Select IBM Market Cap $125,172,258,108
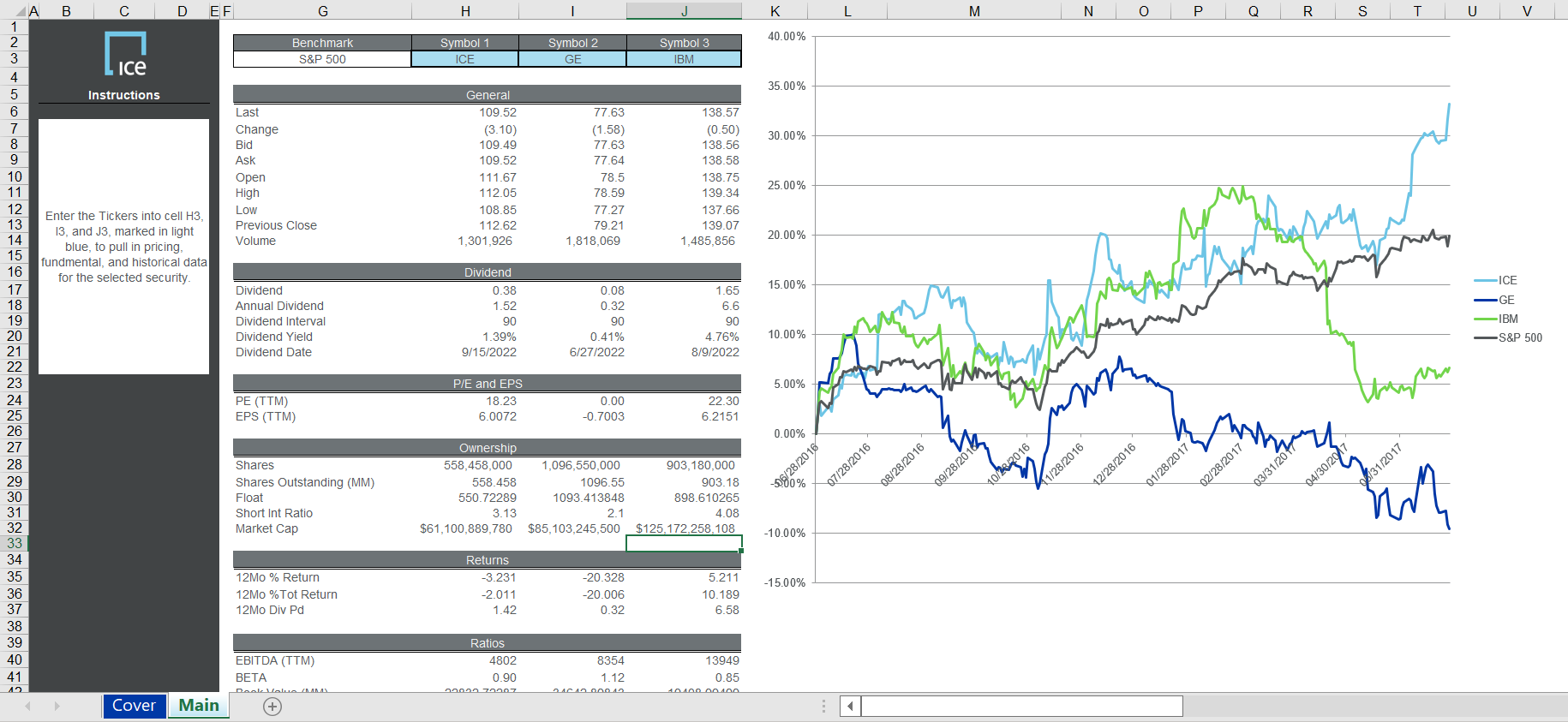1568x722 pixels. (685, 528)
